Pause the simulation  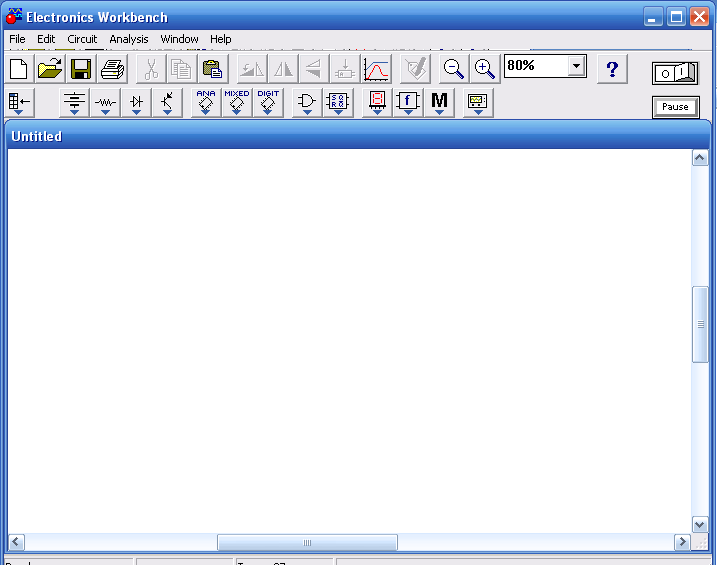pos(675,107)
